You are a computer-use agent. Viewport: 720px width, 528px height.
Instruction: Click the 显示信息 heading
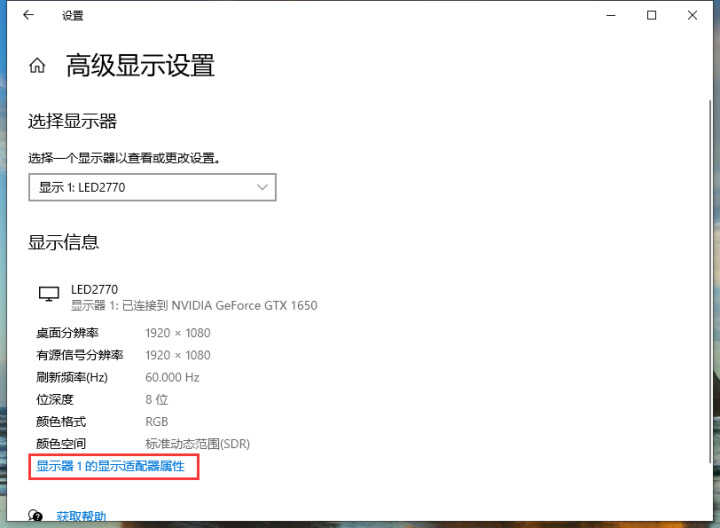pos(63,242)
